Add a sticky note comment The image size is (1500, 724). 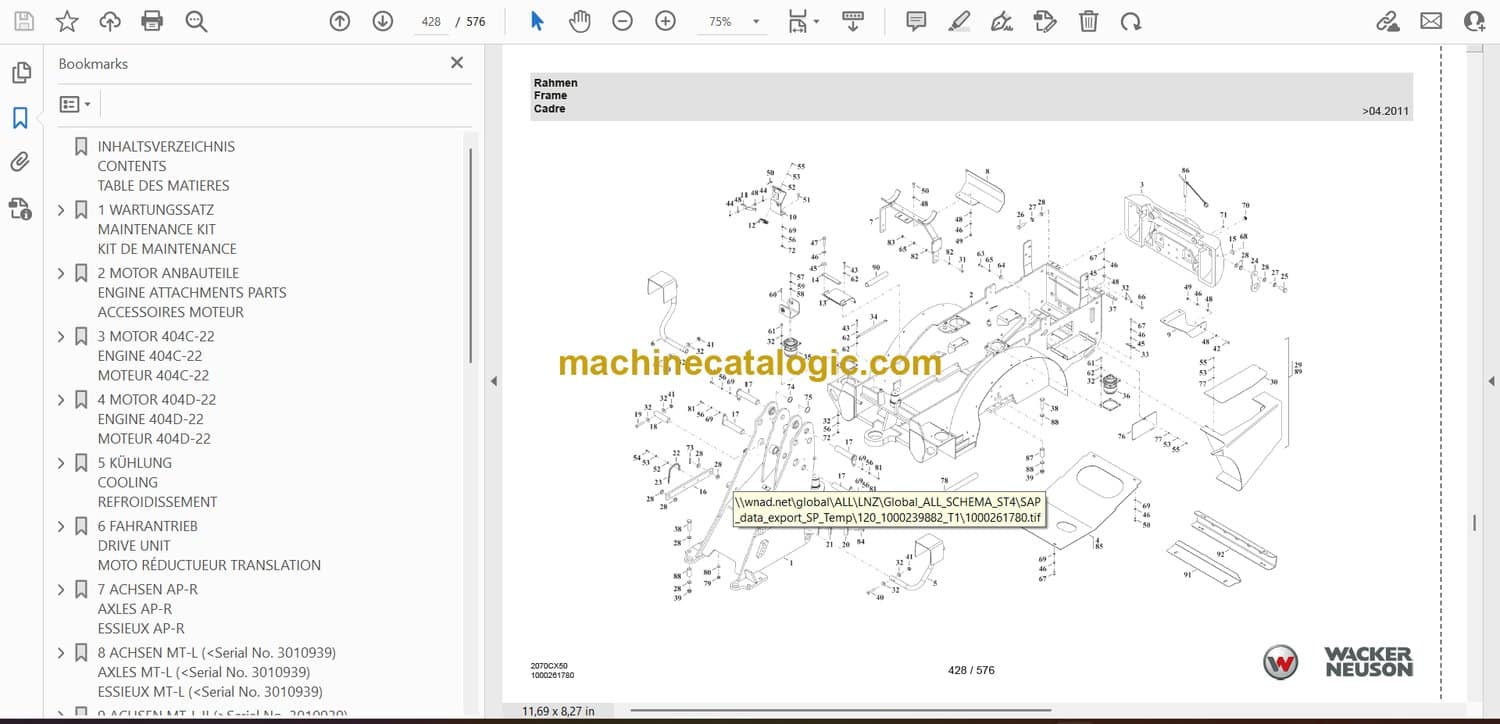pos(916,21)
